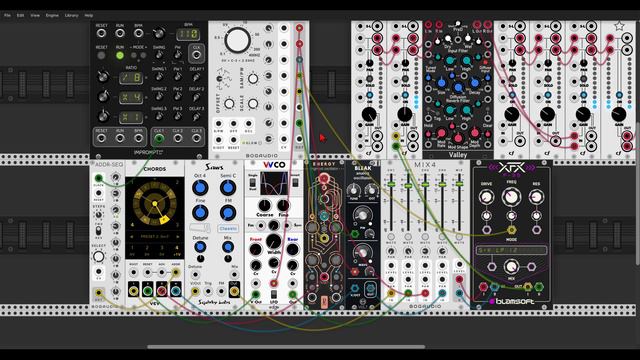
Task: Click the next preset arrow on CHORDS
Action: (x=178, y=237)
